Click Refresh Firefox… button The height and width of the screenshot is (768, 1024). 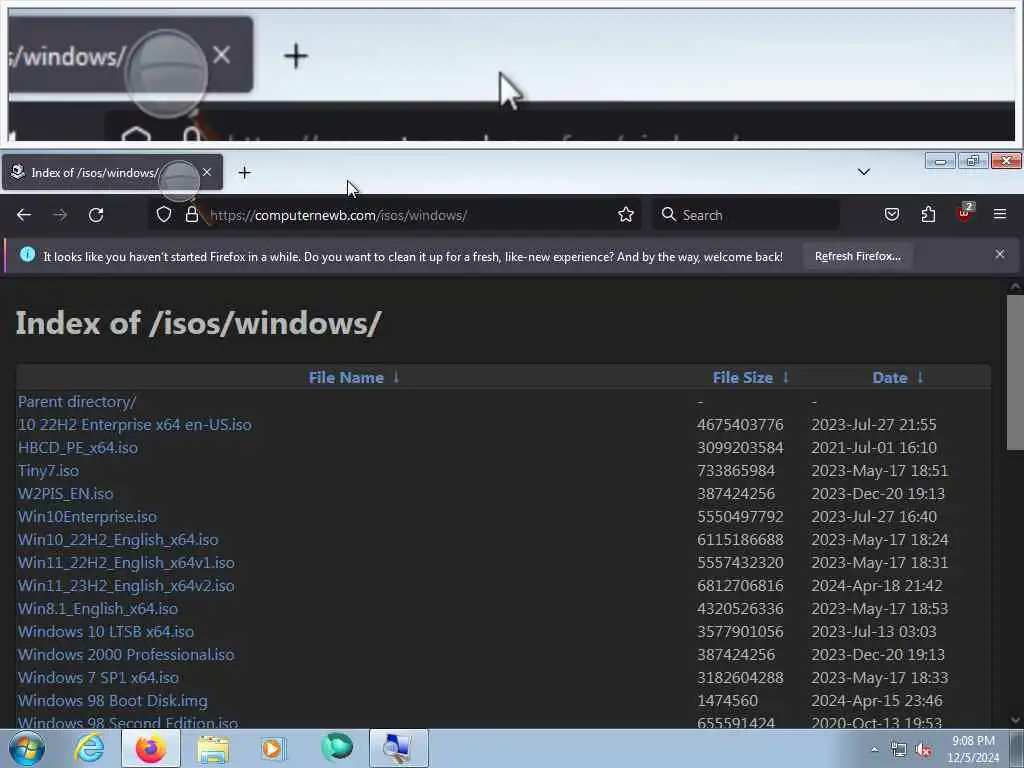coord(857,256)
